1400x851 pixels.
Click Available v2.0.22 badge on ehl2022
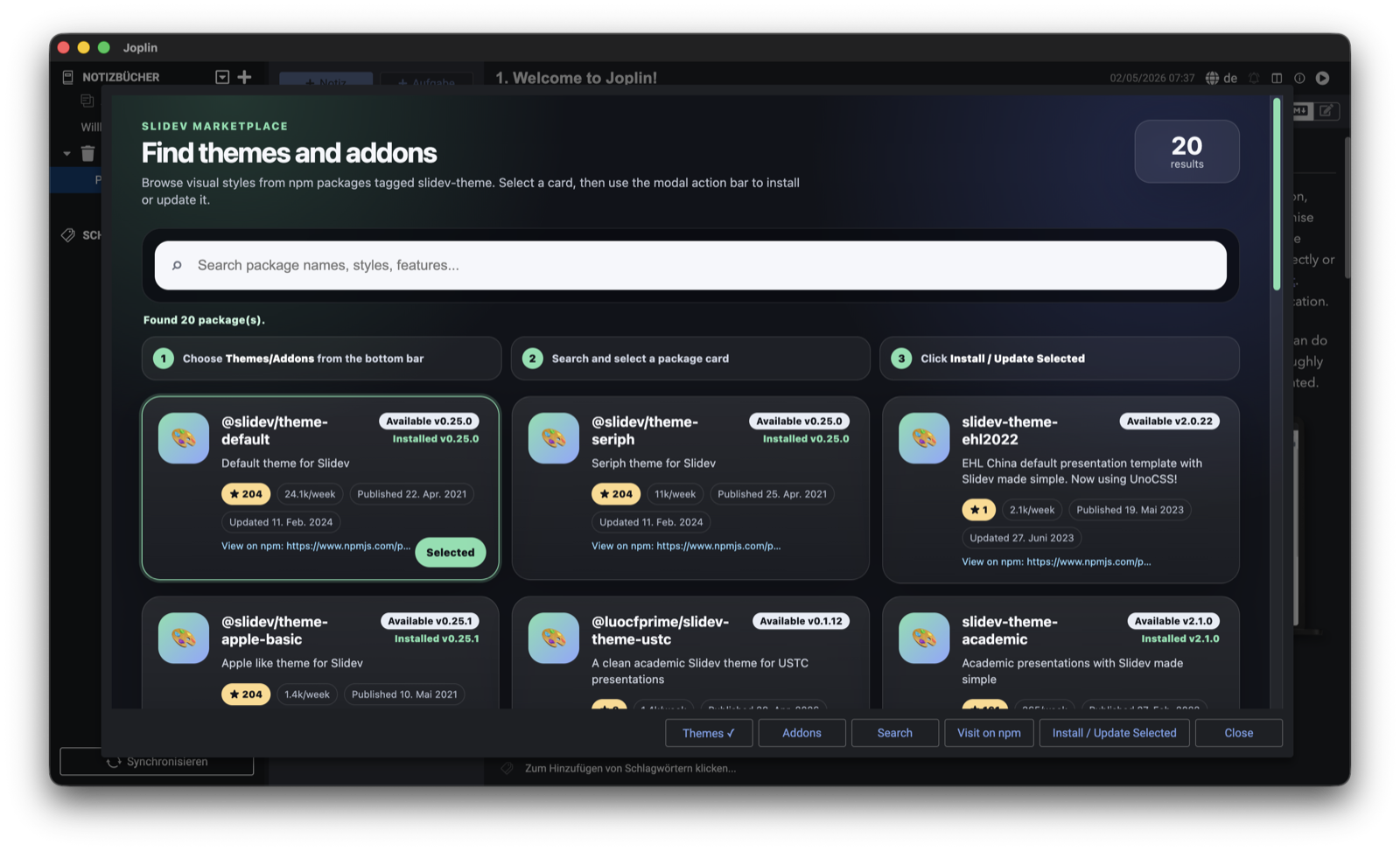(x=1170, y=422)
